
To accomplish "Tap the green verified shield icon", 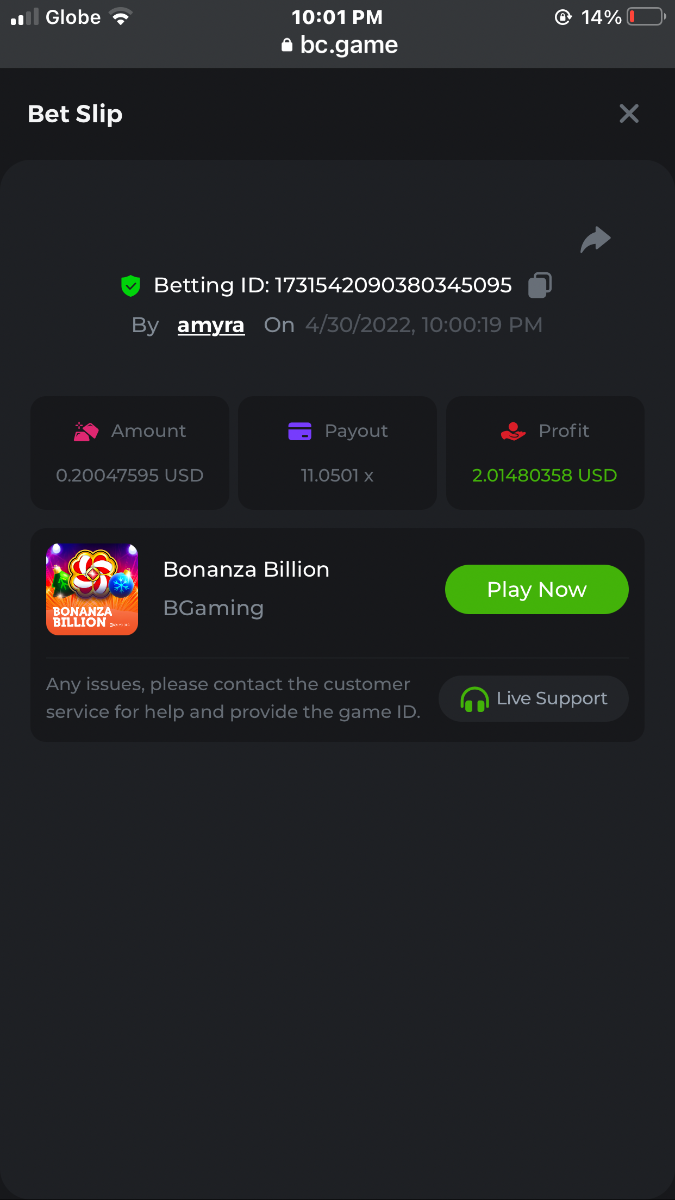I will coord(130,286).
